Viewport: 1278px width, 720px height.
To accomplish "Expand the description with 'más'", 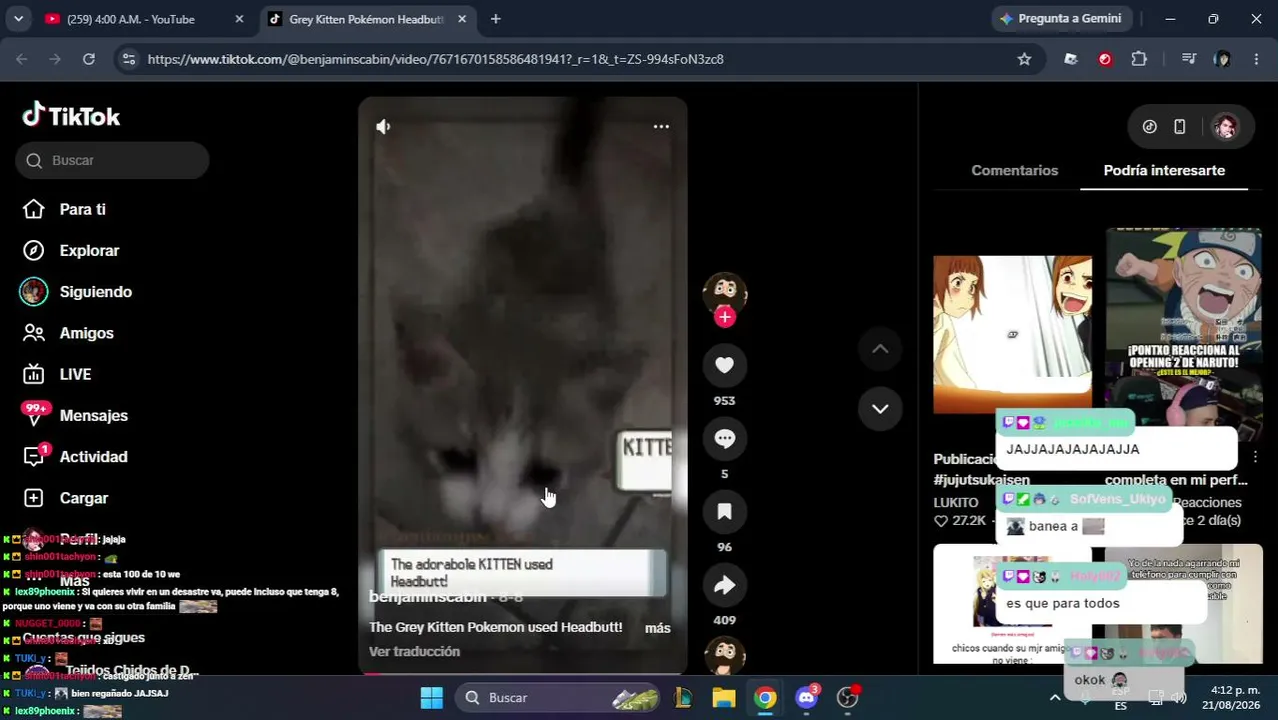I will click(x=657, y=628).
